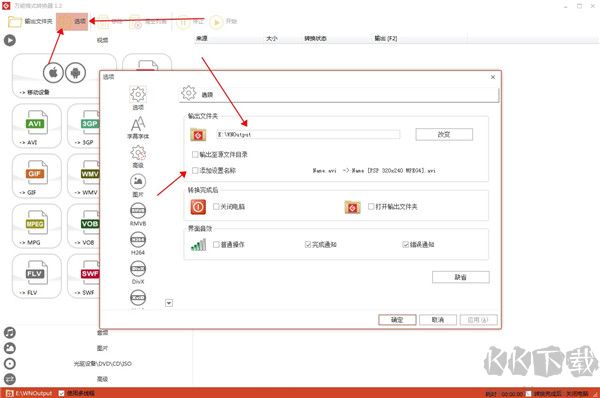Screen dimensions: 600x398
Task: Open 图片 picture settings in sidebar
Action: (x=138, y=186)
